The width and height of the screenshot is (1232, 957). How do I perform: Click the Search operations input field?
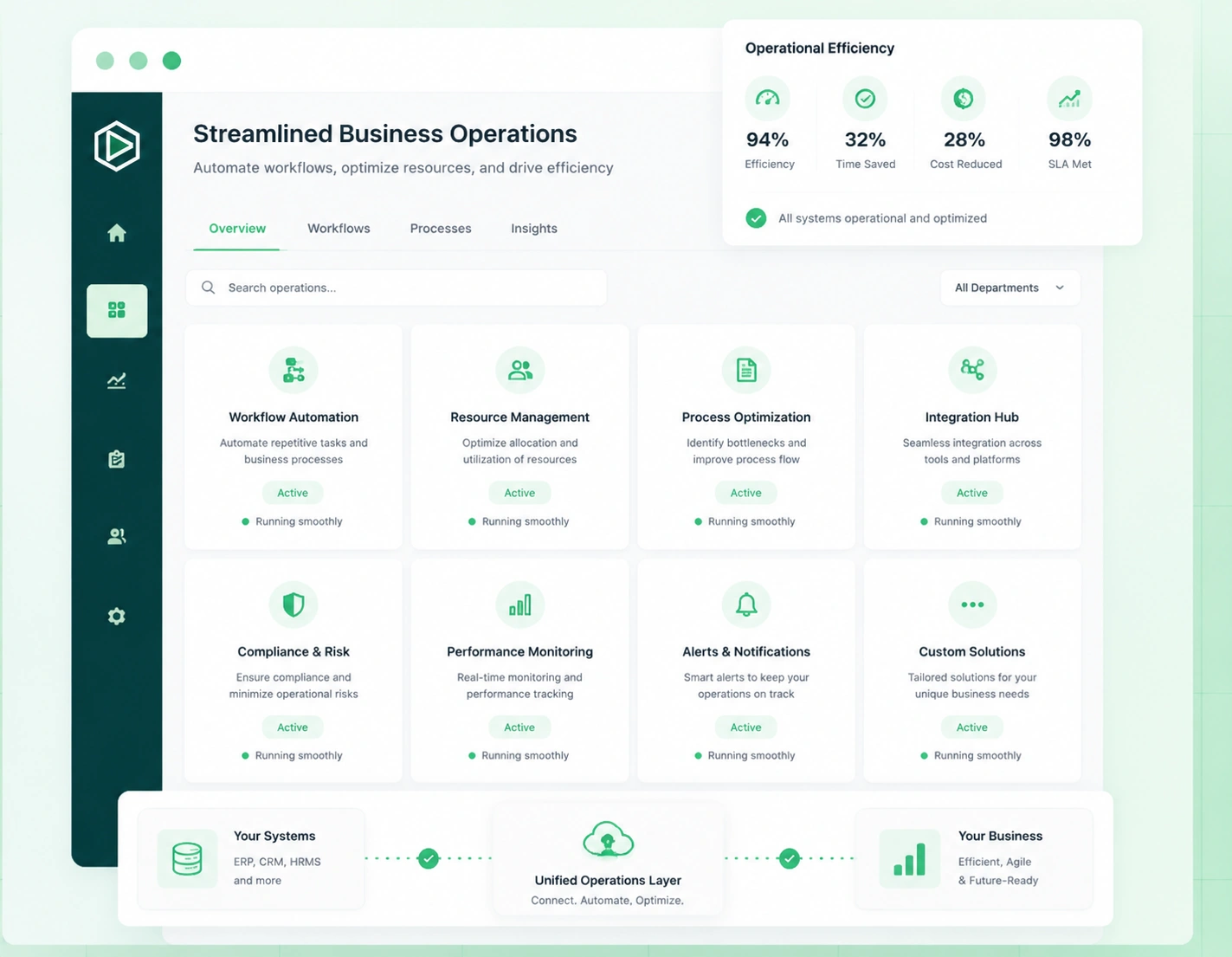397,288
